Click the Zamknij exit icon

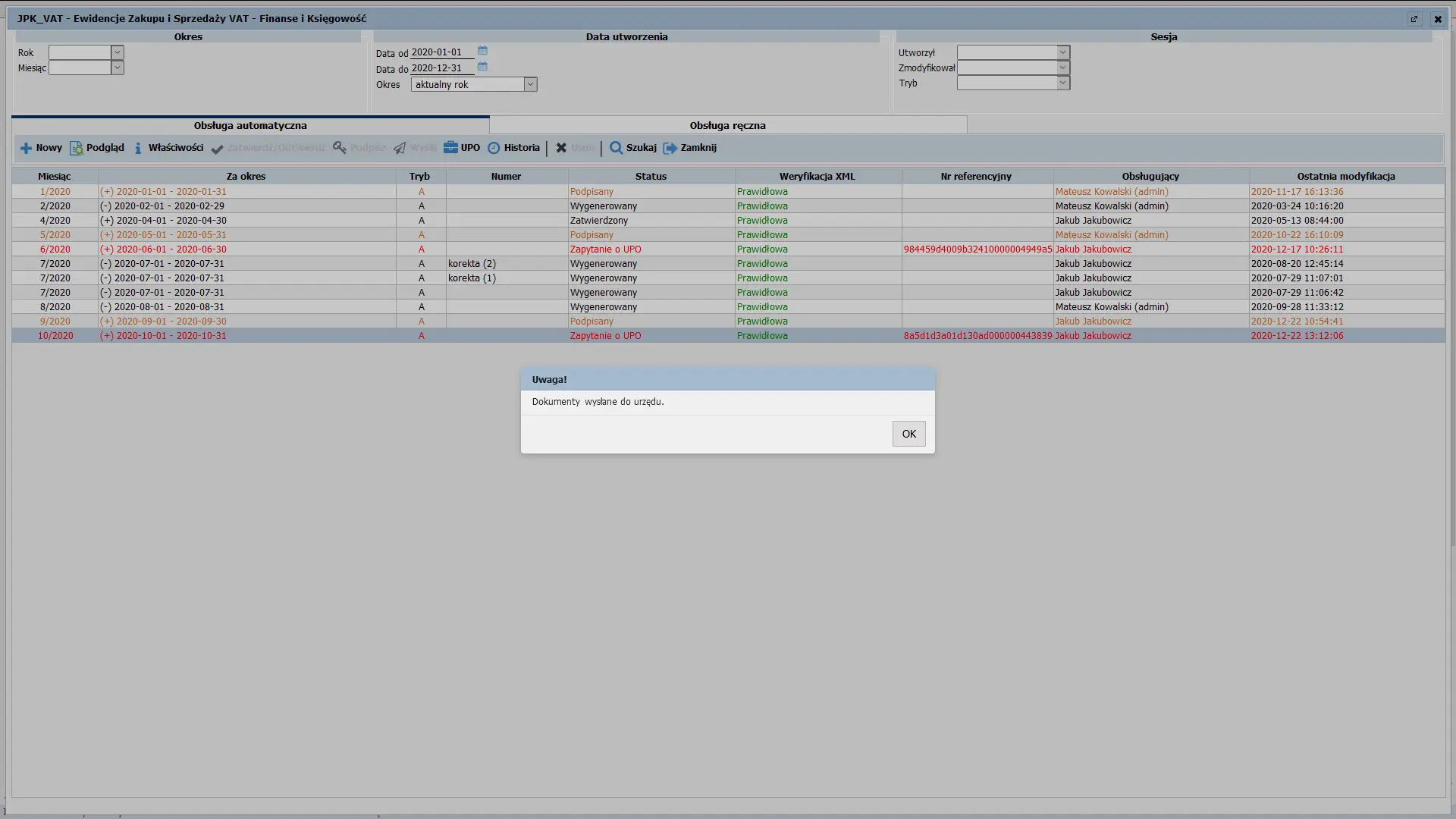pos(670,148)
